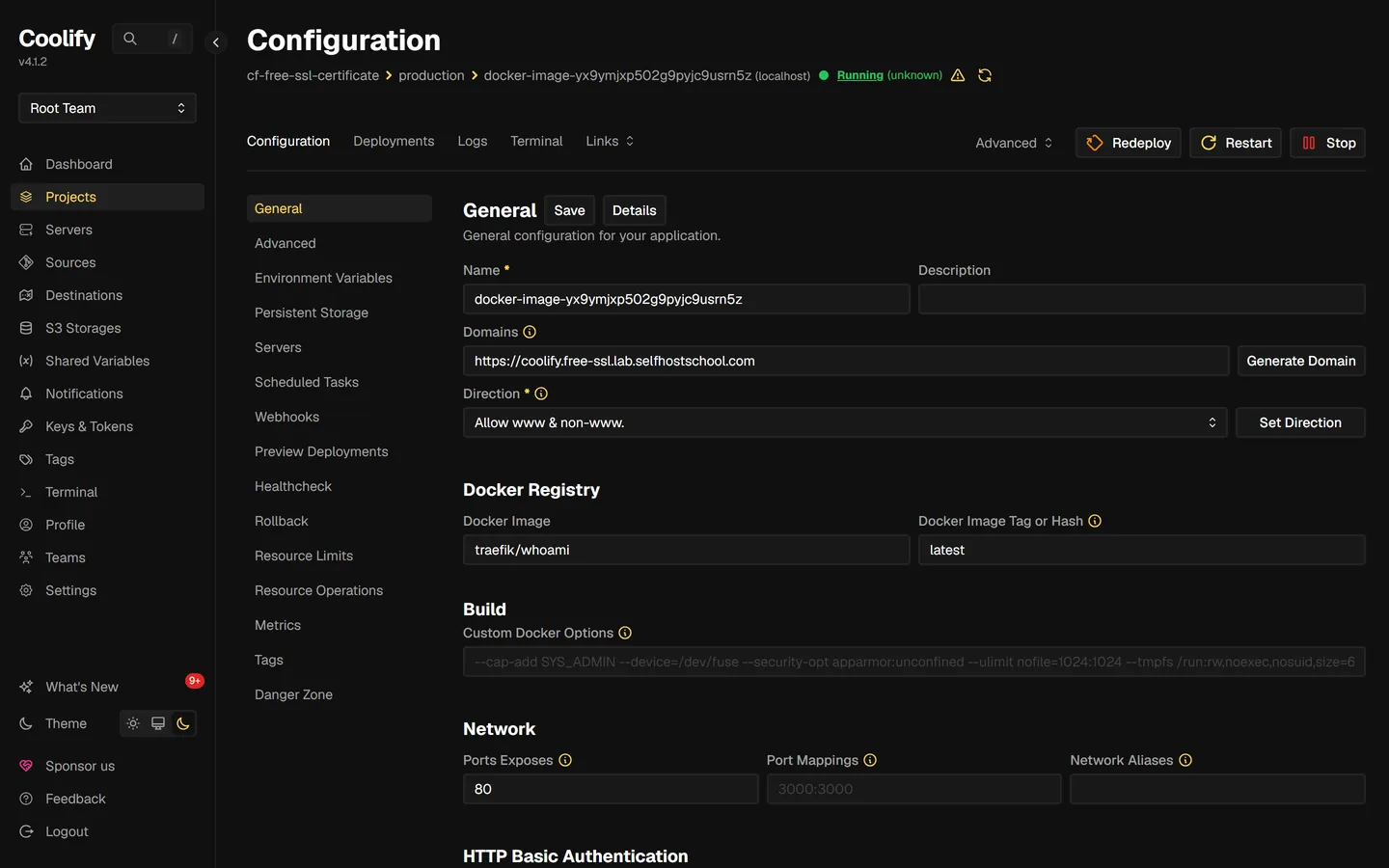This screenshot has width=1389, height=868.
Task: Open Environment Variables section
Action: [340, 278]
